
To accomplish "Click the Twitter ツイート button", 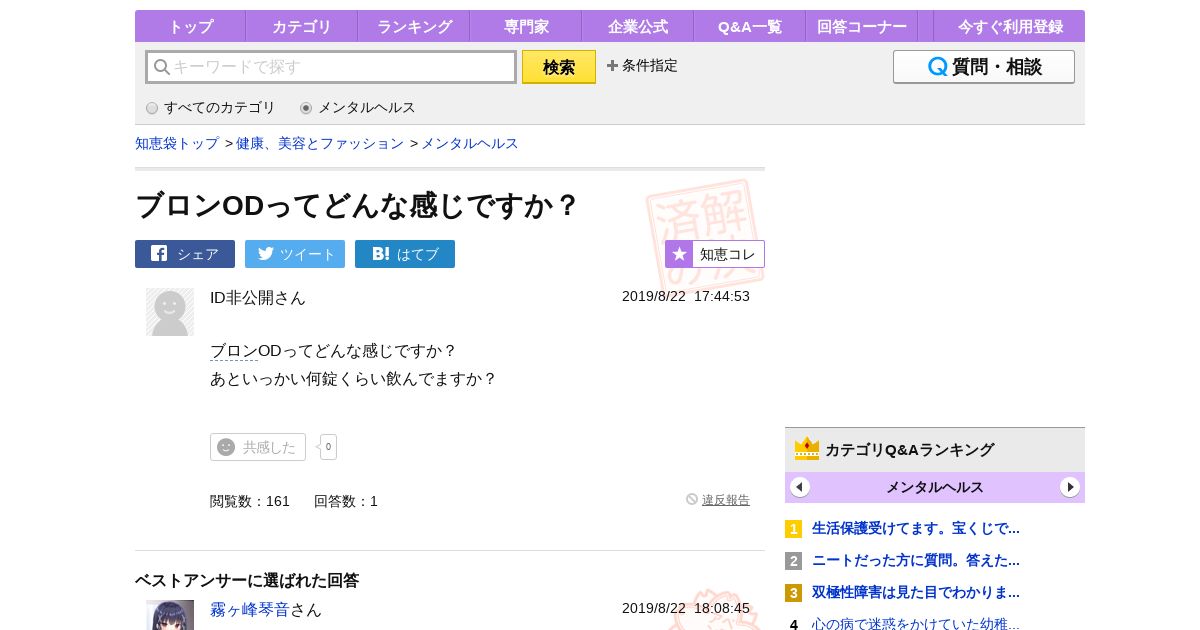I will click(x=295, y=254).
